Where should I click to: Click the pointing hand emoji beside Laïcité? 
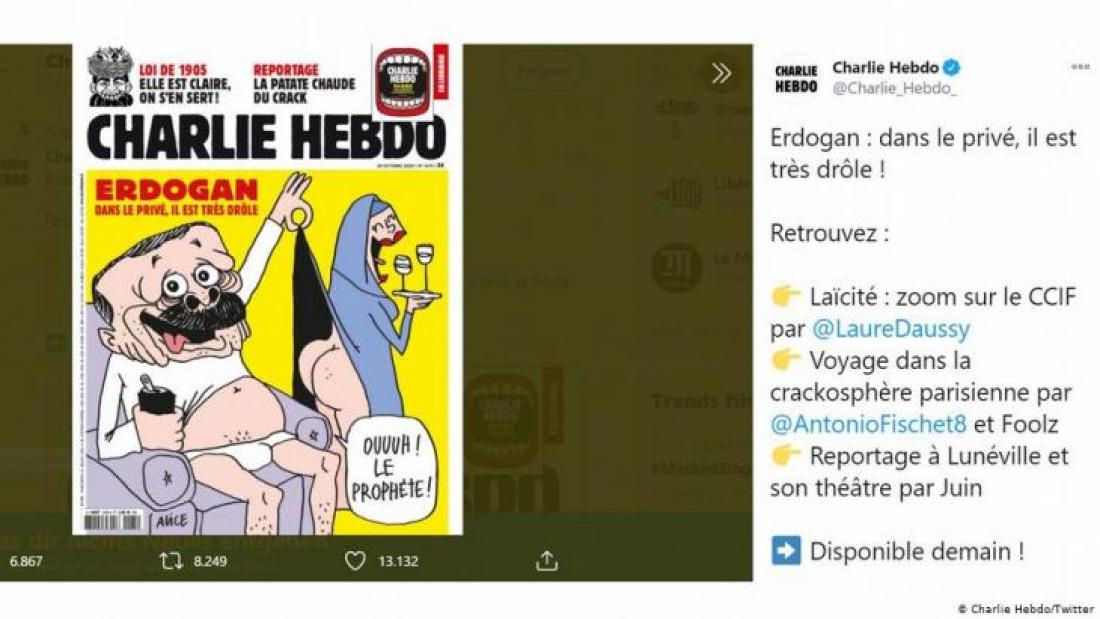click(x=786, y=296)
